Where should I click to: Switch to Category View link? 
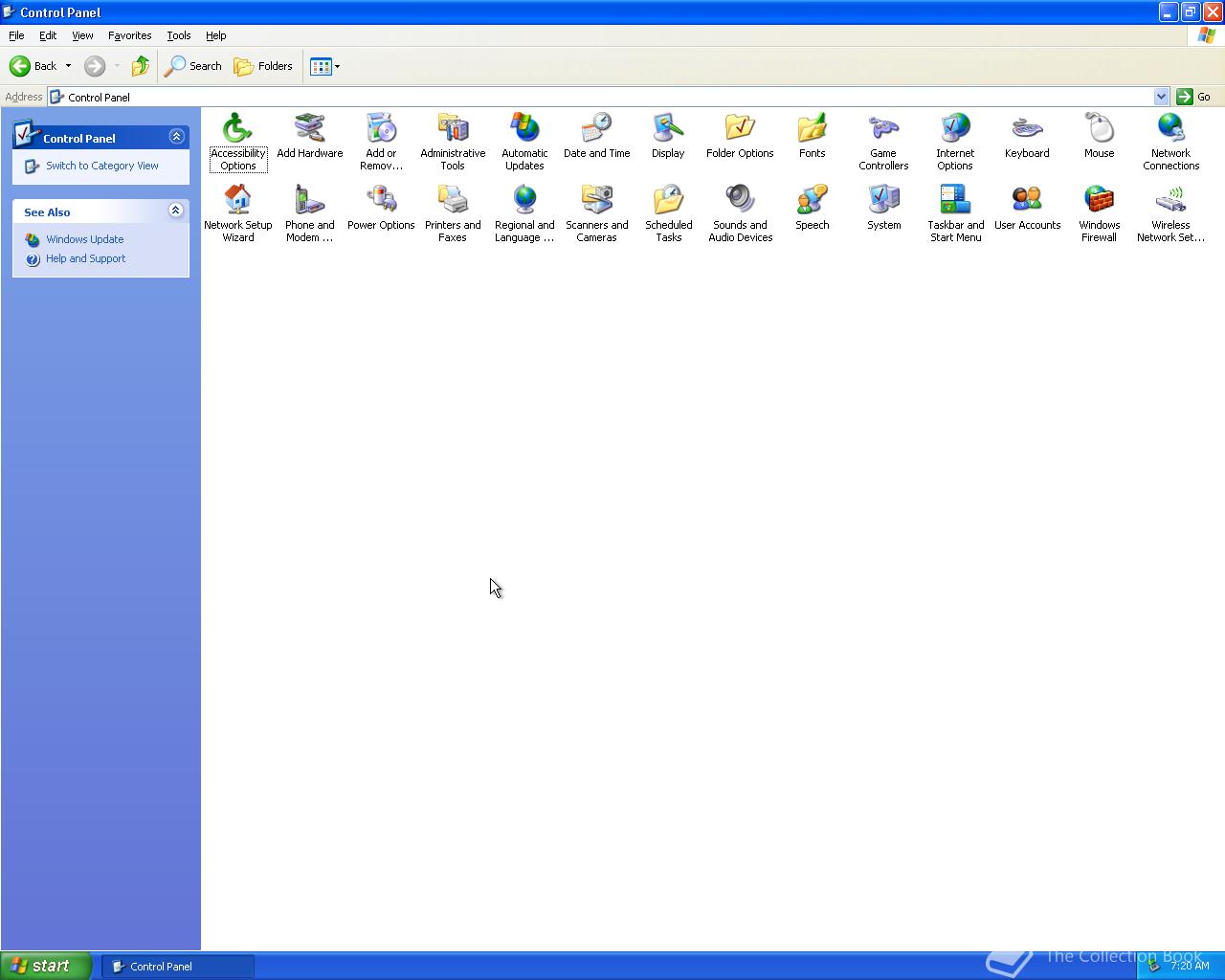(x=102, y=166)
